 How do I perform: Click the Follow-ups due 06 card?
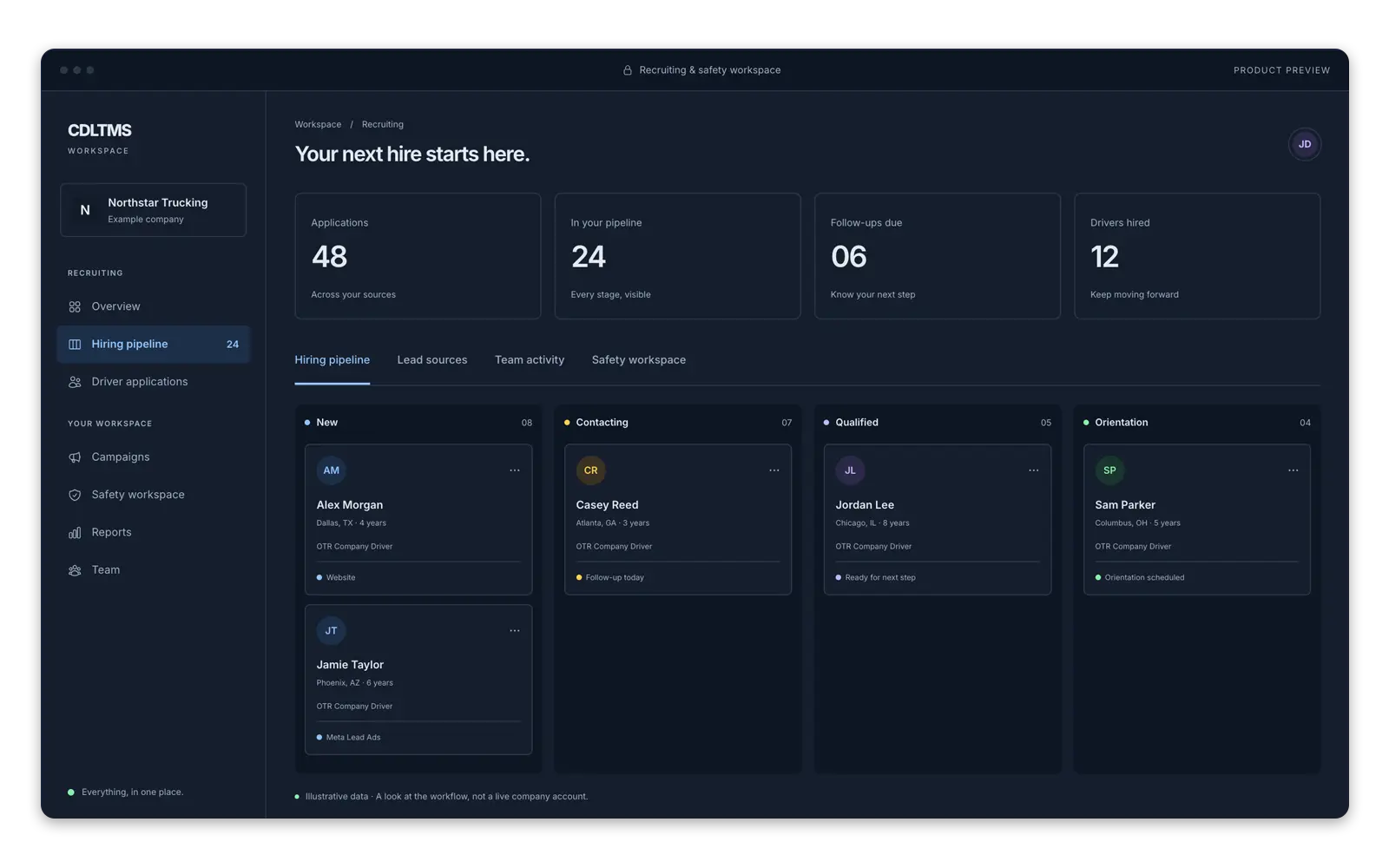click(x=938, y=256)
